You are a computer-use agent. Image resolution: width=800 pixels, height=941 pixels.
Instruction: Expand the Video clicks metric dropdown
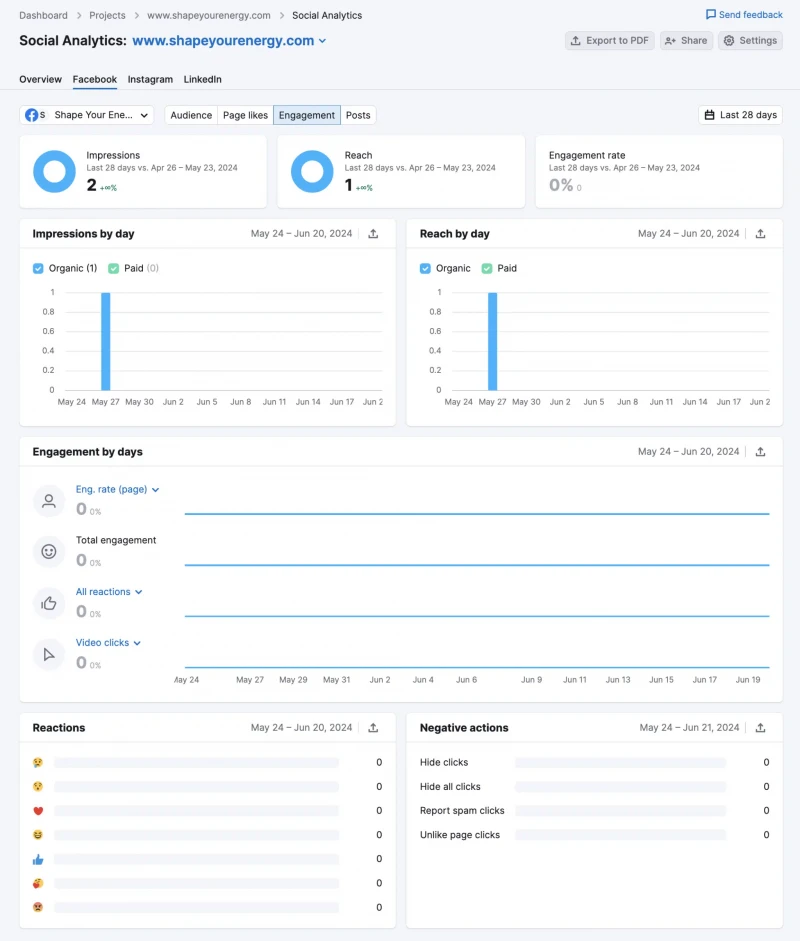coord(109,643)
